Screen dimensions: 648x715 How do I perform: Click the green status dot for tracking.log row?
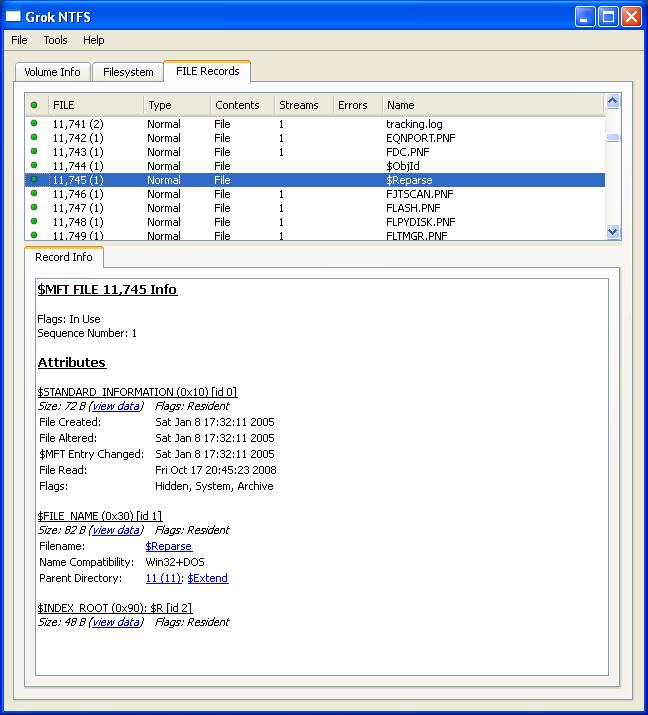pyautogui.click(x=34, y=124)
